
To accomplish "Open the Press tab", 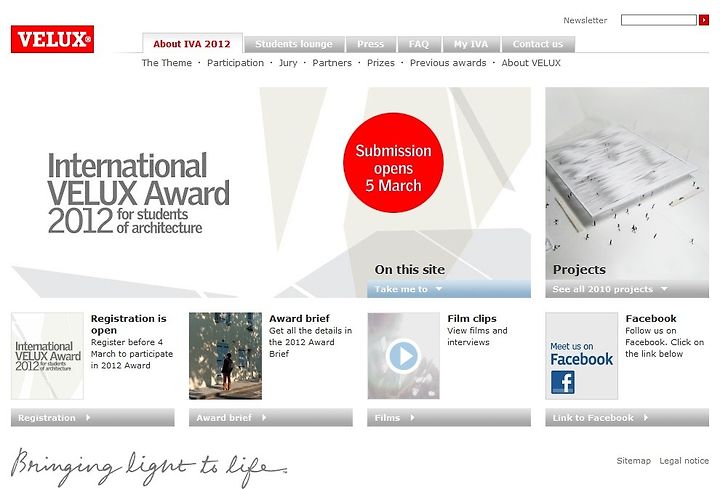I will point(371,44).
